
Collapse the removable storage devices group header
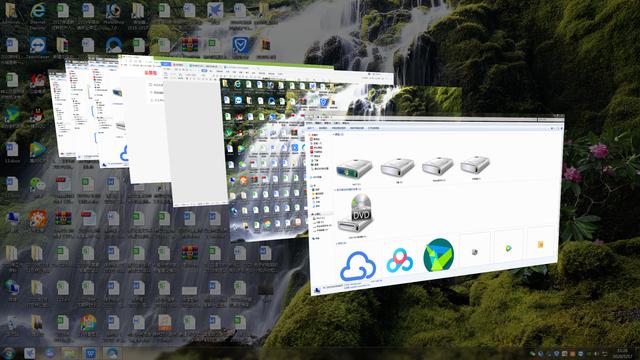click(x=355, y=189)
